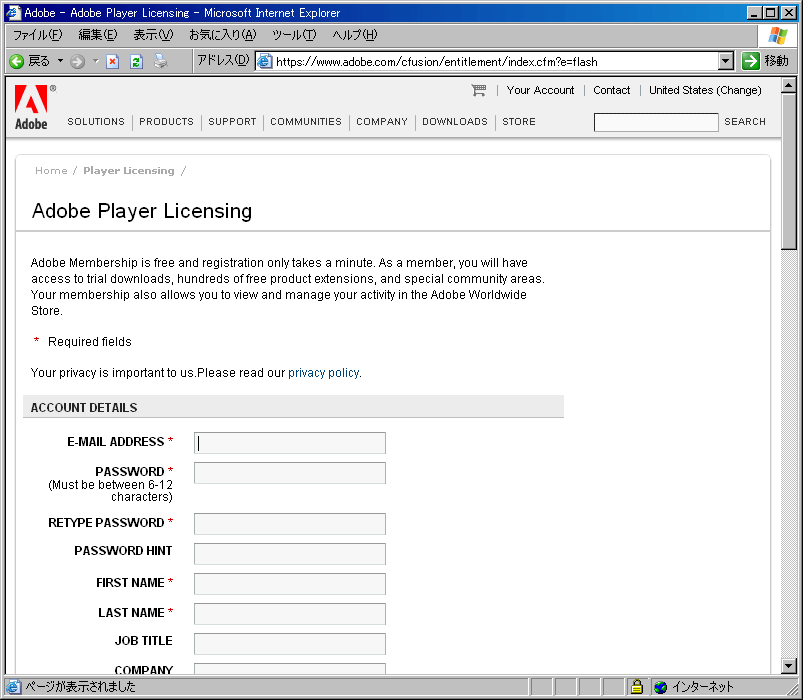
Task: Click the IE icon in title bar
Action: (x=13, y=13)
